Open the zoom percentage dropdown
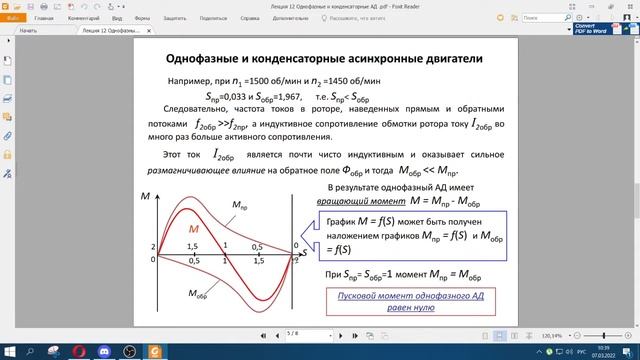 coord(569,336)
